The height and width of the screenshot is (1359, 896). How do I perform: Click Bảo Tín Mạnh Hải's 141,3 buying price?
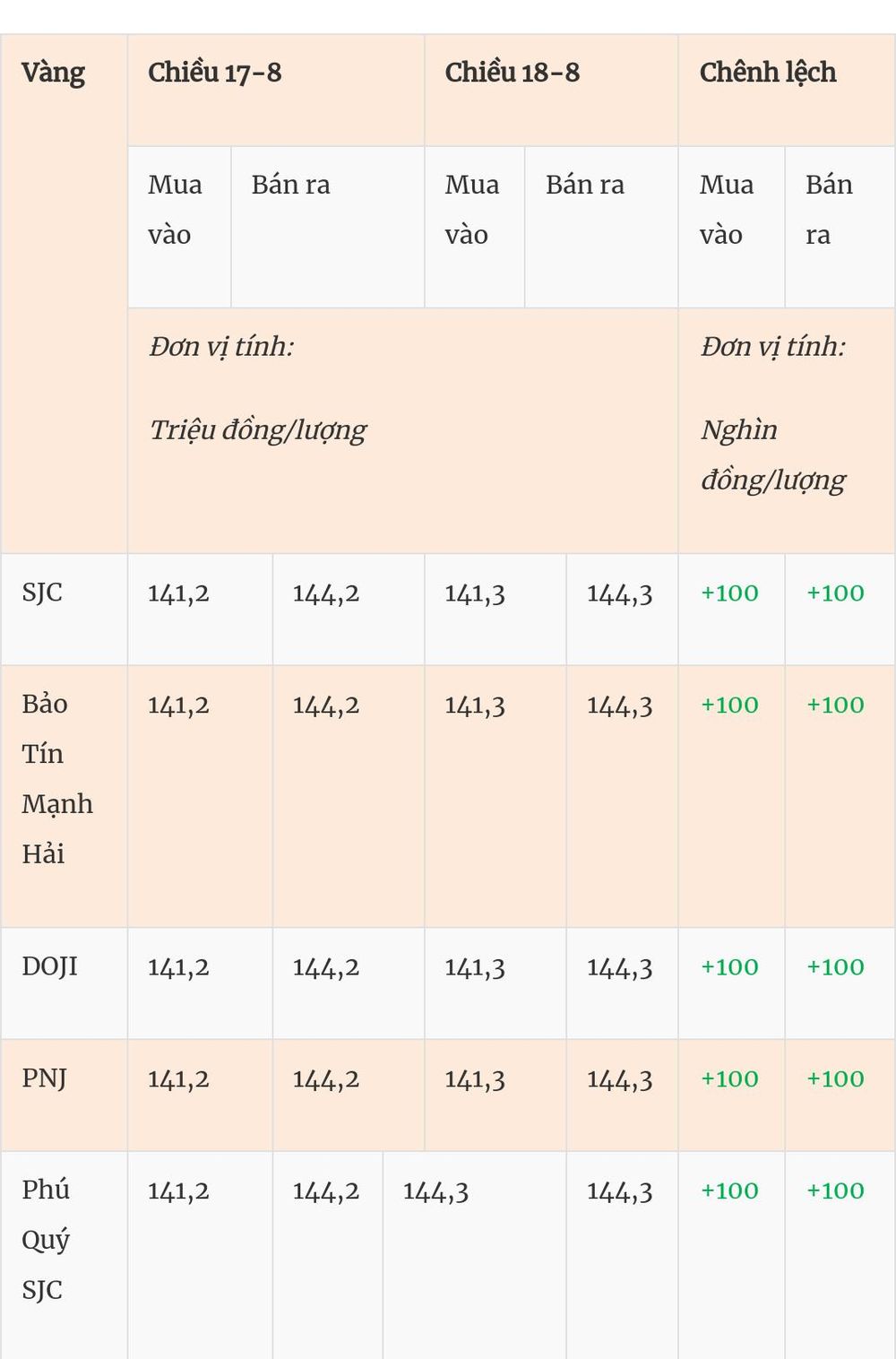point(475,705)
